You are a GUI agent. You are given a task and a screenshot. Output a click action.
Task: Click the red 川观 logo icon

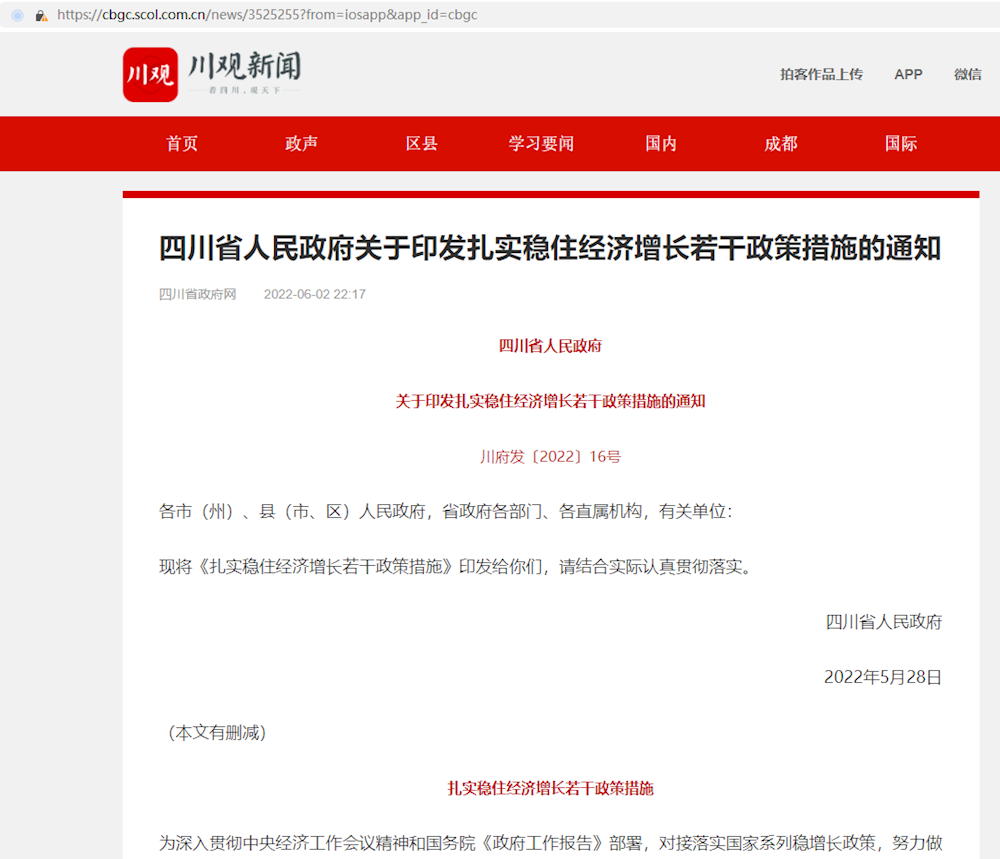coord(150,75)
